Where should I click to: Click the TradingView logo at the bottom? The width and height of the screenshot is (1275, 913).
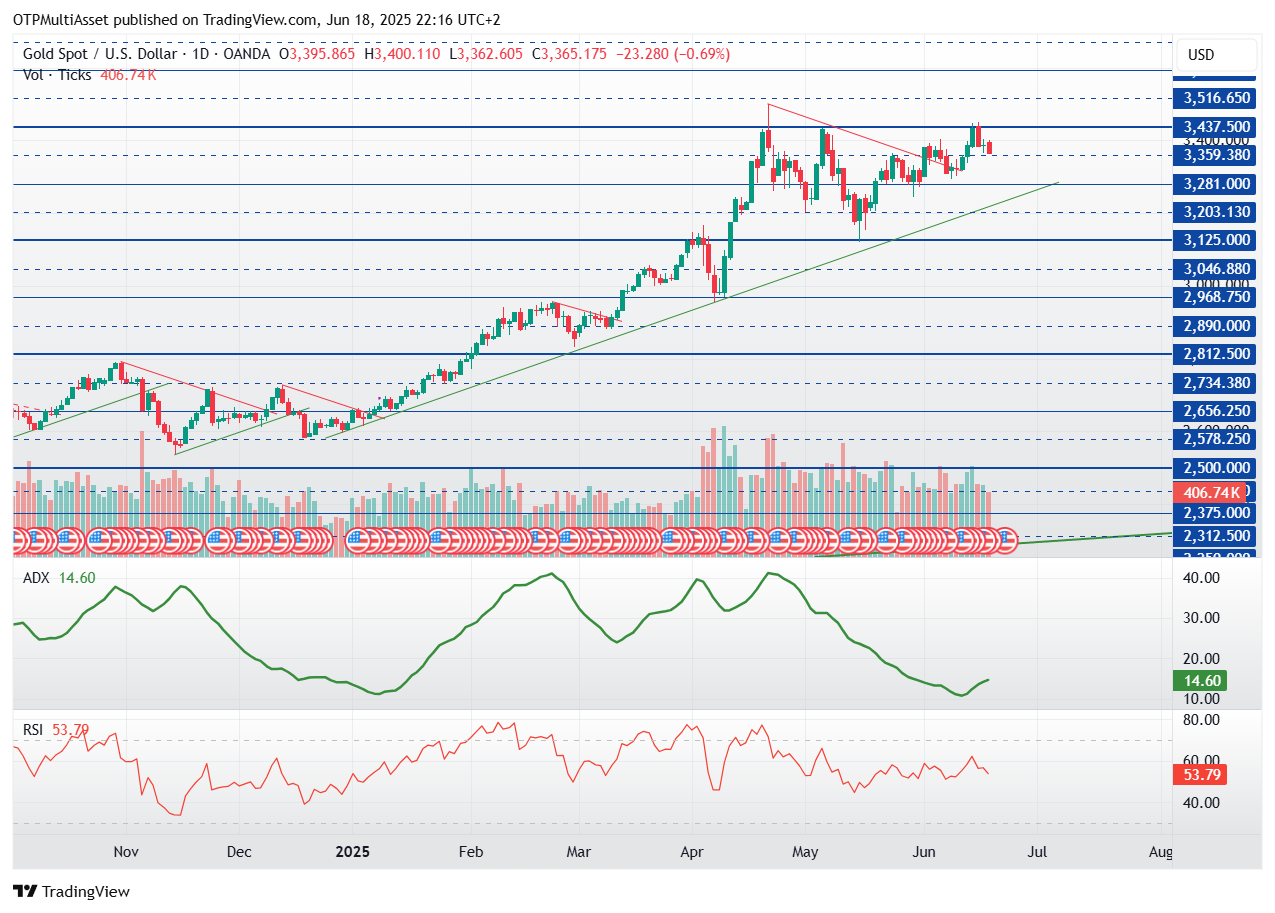tap(71, 891)
